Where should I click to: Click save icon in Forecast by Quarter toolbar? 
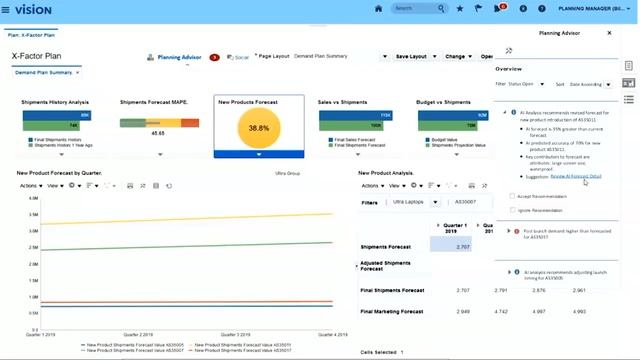(130, 186)
